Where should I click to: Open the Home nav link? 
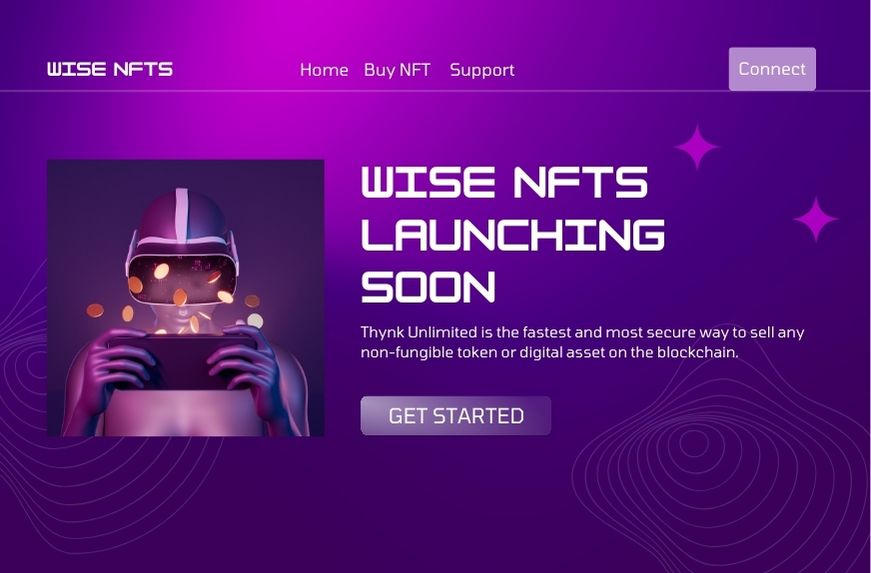pyautogui.click(x=324, y=70)
